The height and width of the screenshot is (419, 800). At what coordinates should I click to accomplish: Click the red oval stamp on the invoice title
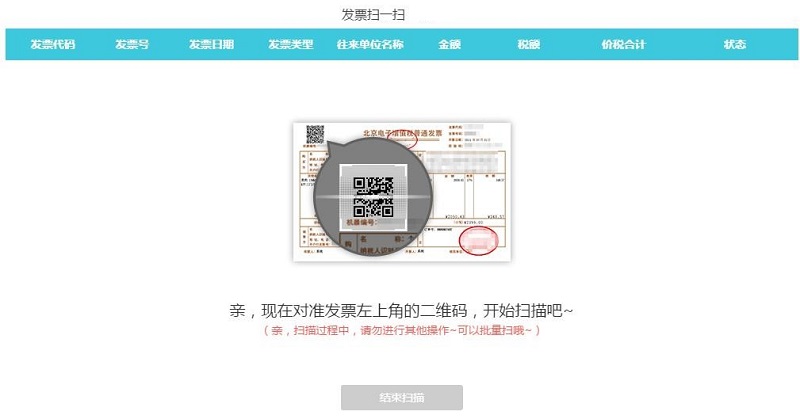pos(402,138)
